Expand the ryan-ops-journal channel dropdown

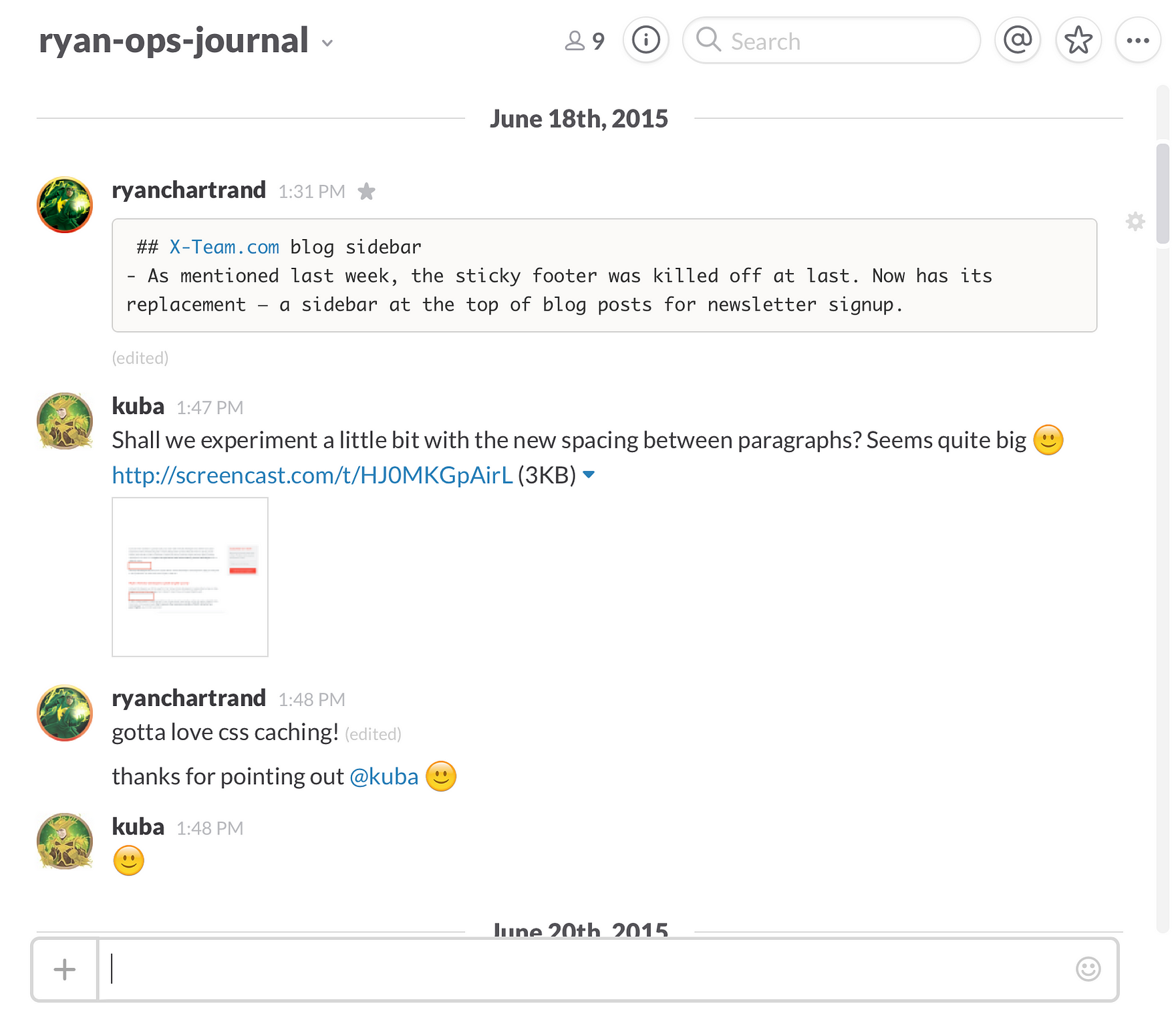[327, 43]
